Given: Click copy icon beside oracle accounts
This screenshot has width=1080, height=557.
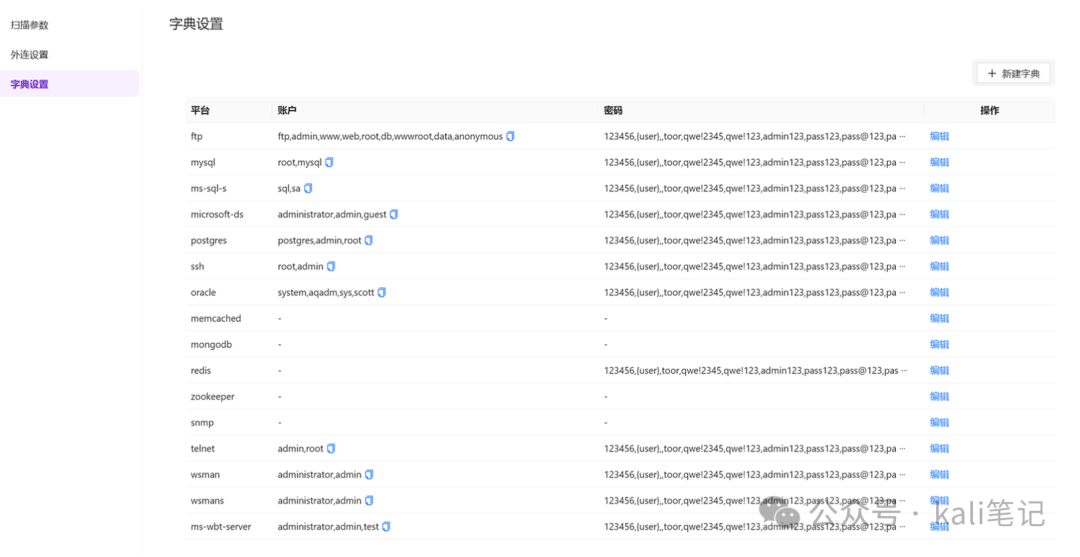Looking at the screenshot, I should coord(381,292).
